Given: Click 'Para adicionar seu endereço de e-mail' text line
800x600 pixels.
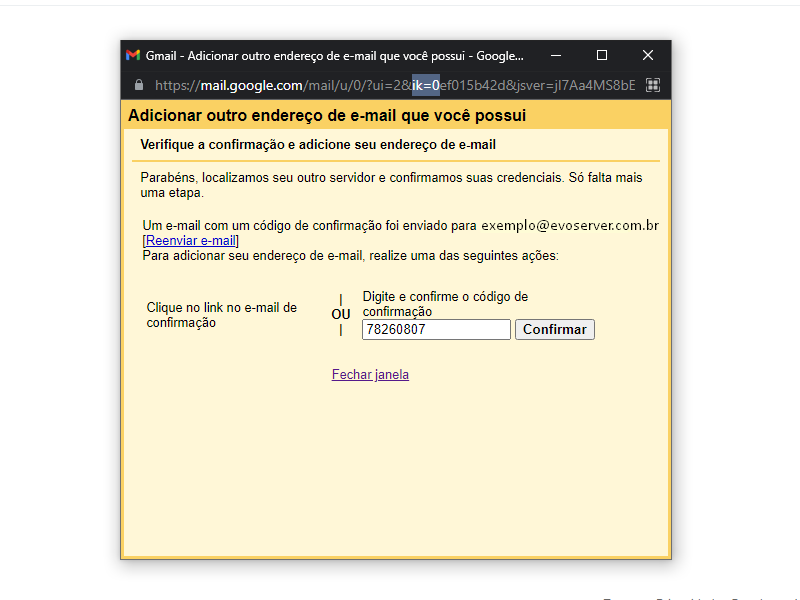Looking at the screenshot, I should [351, 256].
